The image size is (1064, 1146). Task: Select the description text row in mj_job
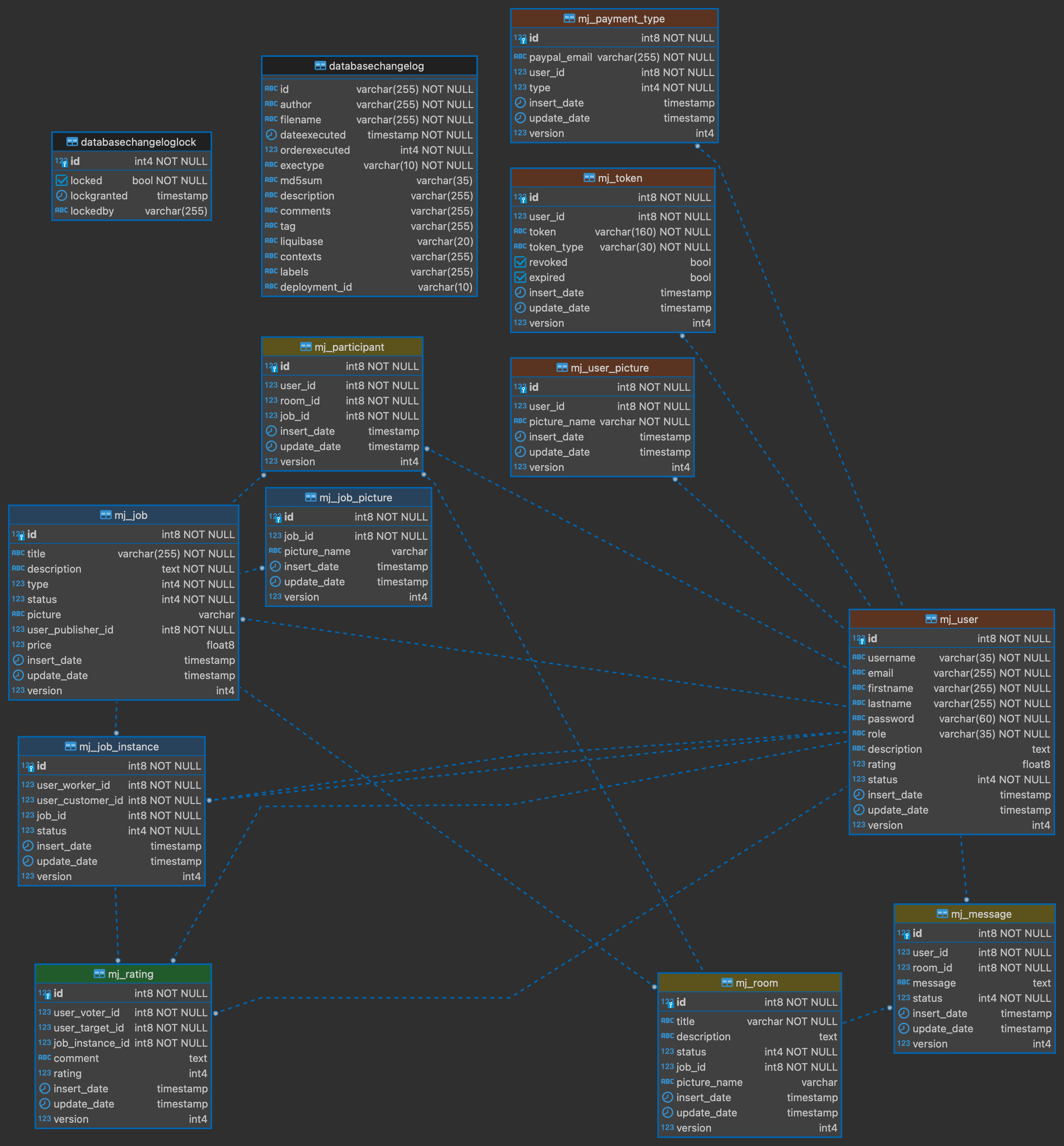pos(123,569)
